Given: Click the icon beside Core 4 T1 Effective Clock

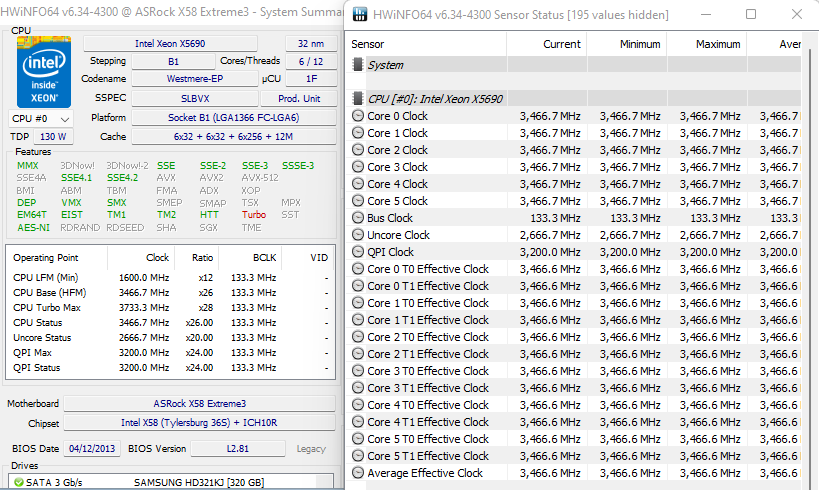Looking at the screenshot, I should click(x=358, y=422).
